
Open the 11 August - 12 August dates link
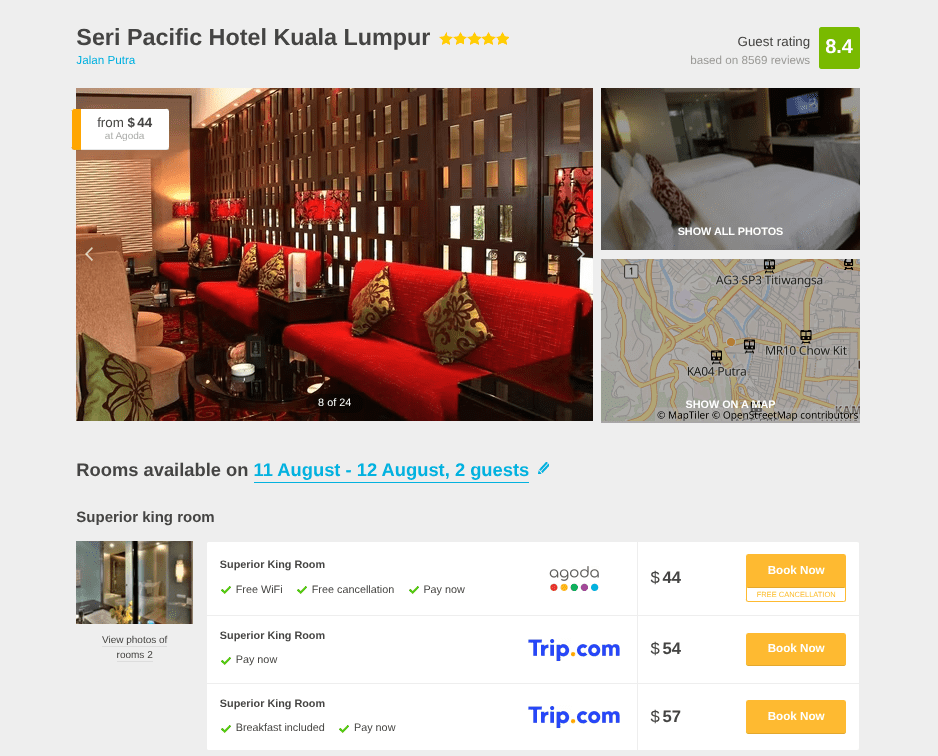point(391,470)
